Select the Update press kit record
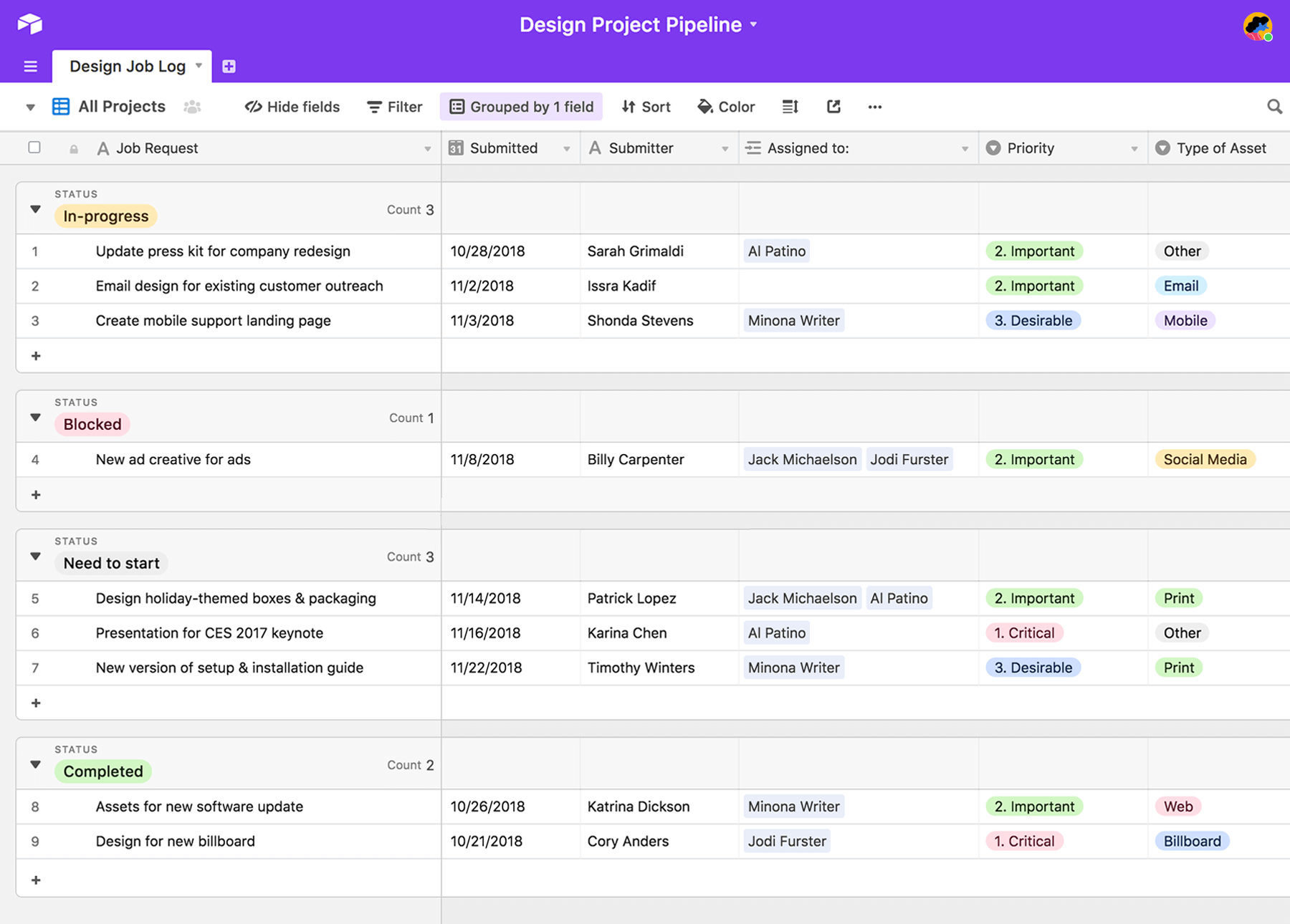Viewport: 1290px width, 924px height. (223, 251)
